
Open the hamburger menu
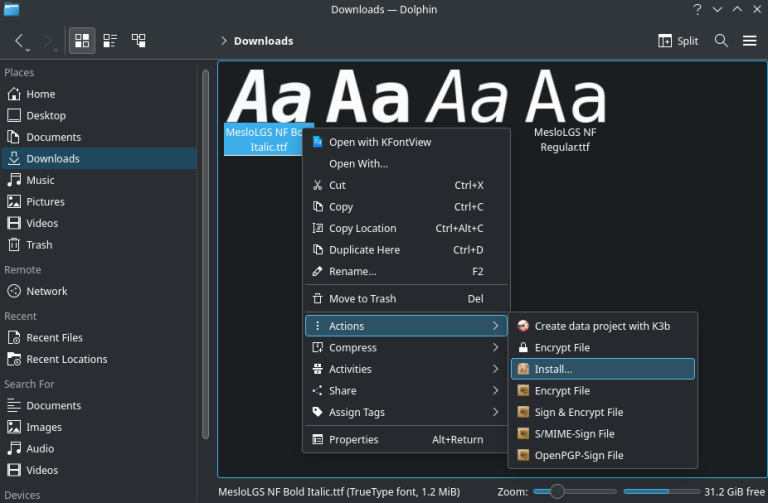click(749, 41)
